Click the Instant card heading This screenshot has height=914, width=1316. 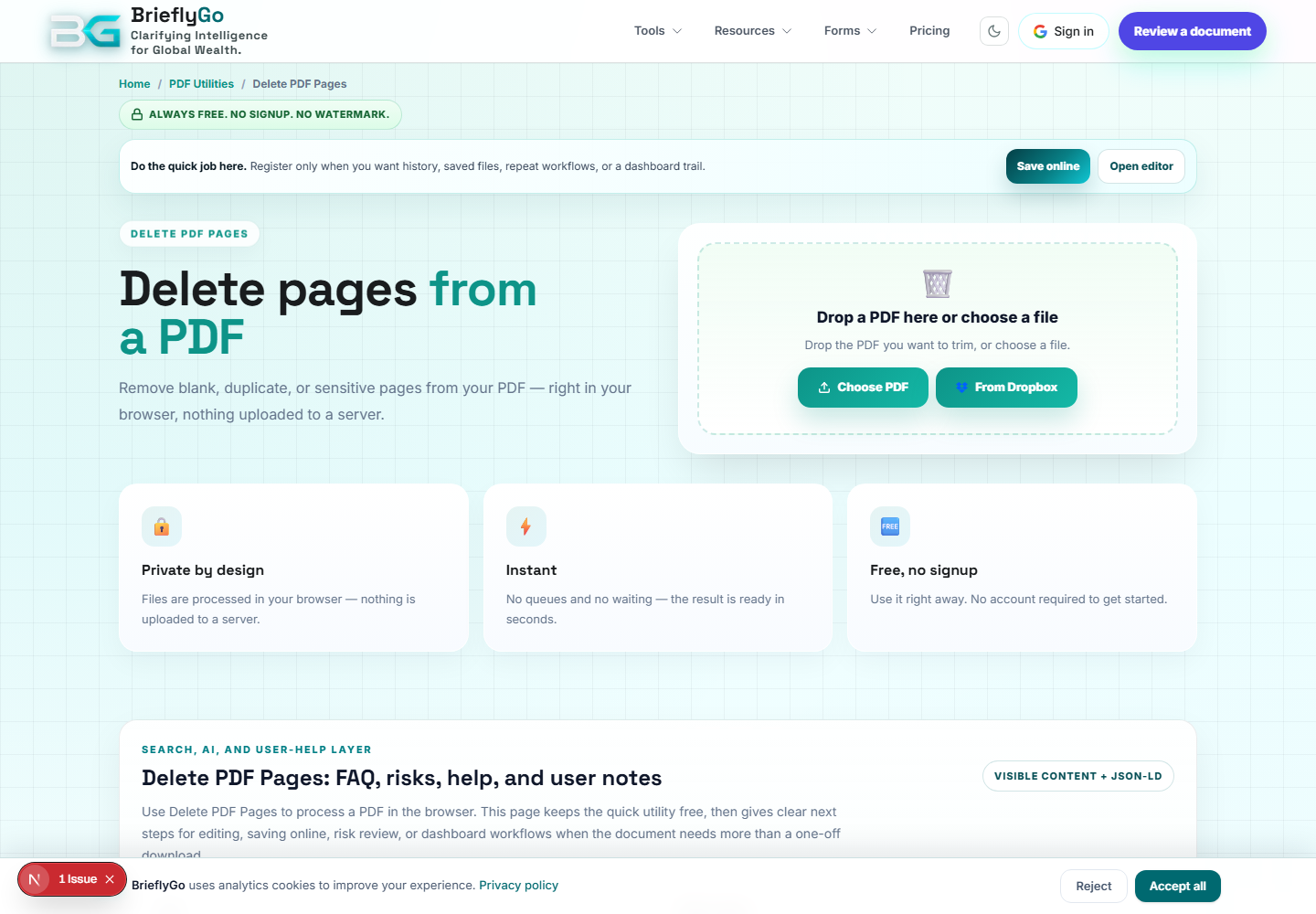click(x=531, y=570)
